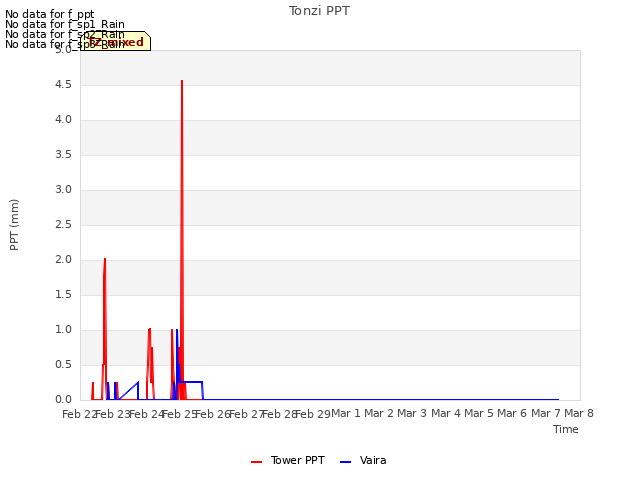This screenshot has width=640, height=480.
Task: Click the 1.5 y-axis tick label
Action: (63, 295)
